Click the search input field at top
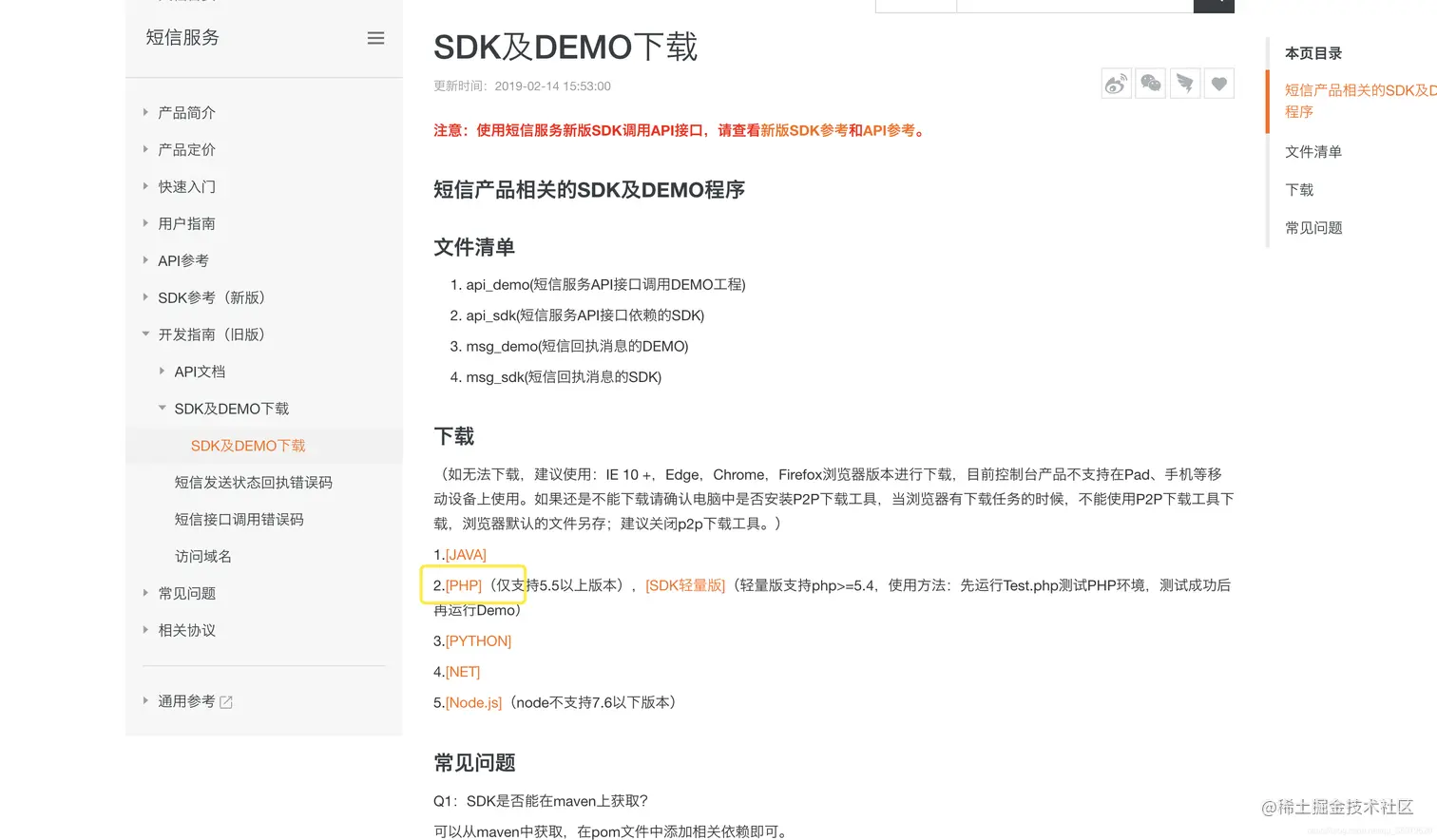 coord(1074,5)
